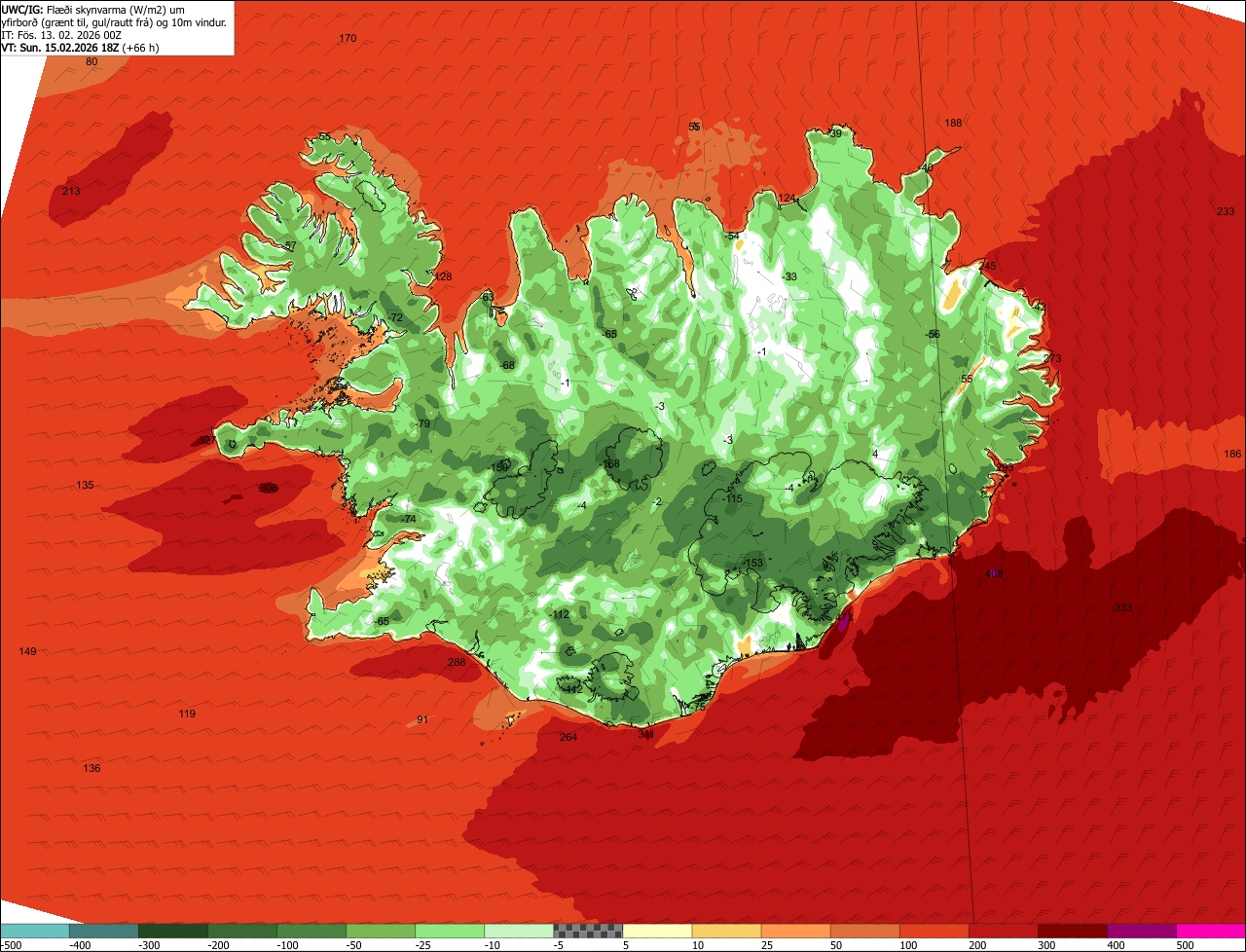
Task: Click the map value '-74' in southwest Iceland
Action: click(x=408, y=519)
